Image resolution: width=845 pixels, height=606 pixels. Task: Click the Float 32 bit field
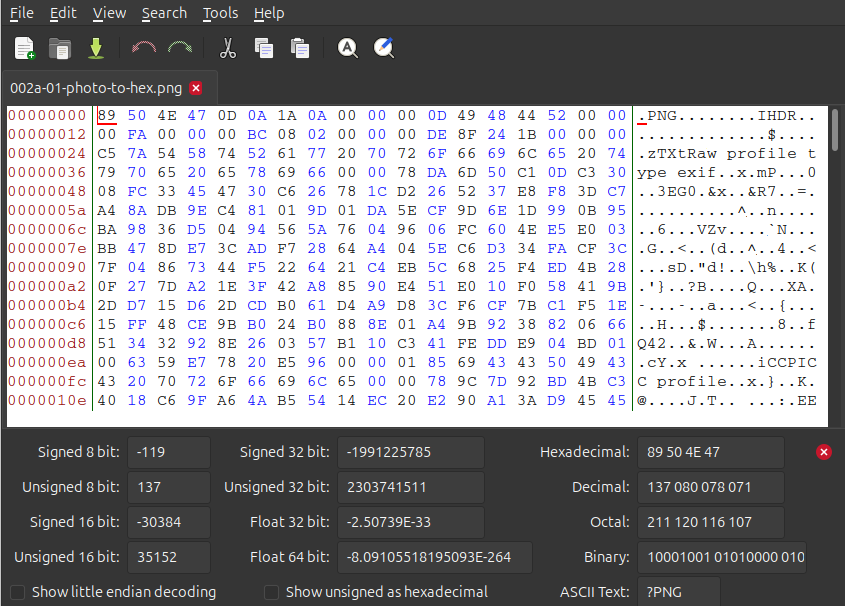pos(411,523)
